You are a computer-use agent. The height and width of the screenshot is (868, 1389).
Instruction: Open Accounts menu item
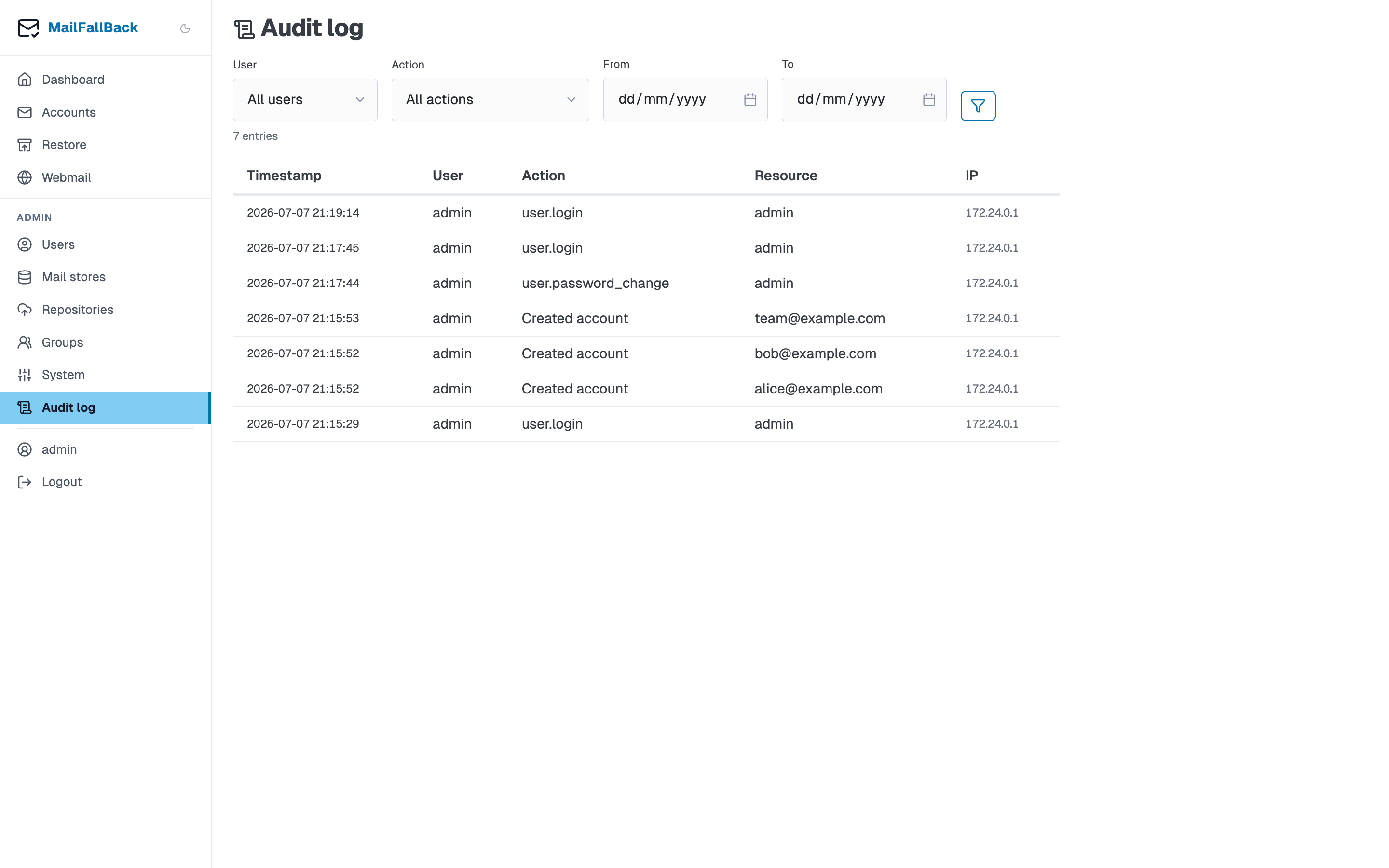coord(106,112)
